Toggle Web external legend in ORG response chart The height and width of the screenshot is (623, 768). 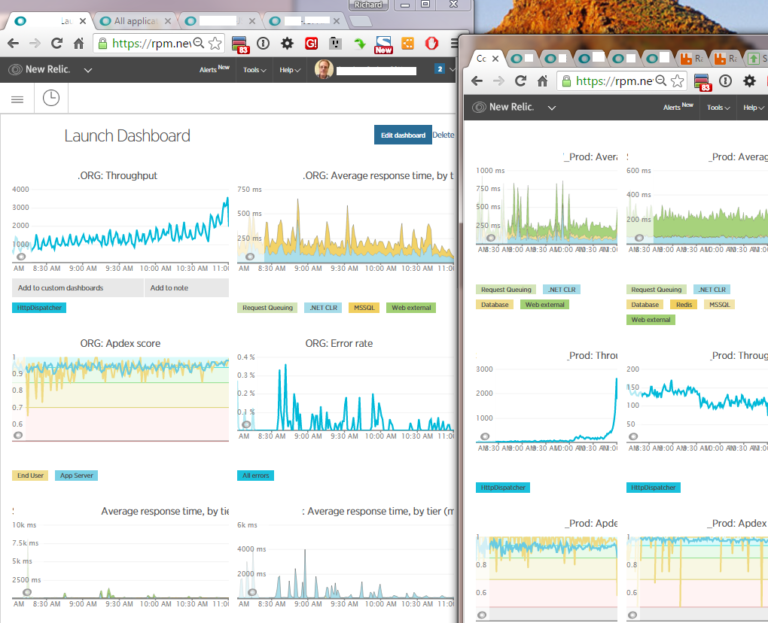click(411, 308)
